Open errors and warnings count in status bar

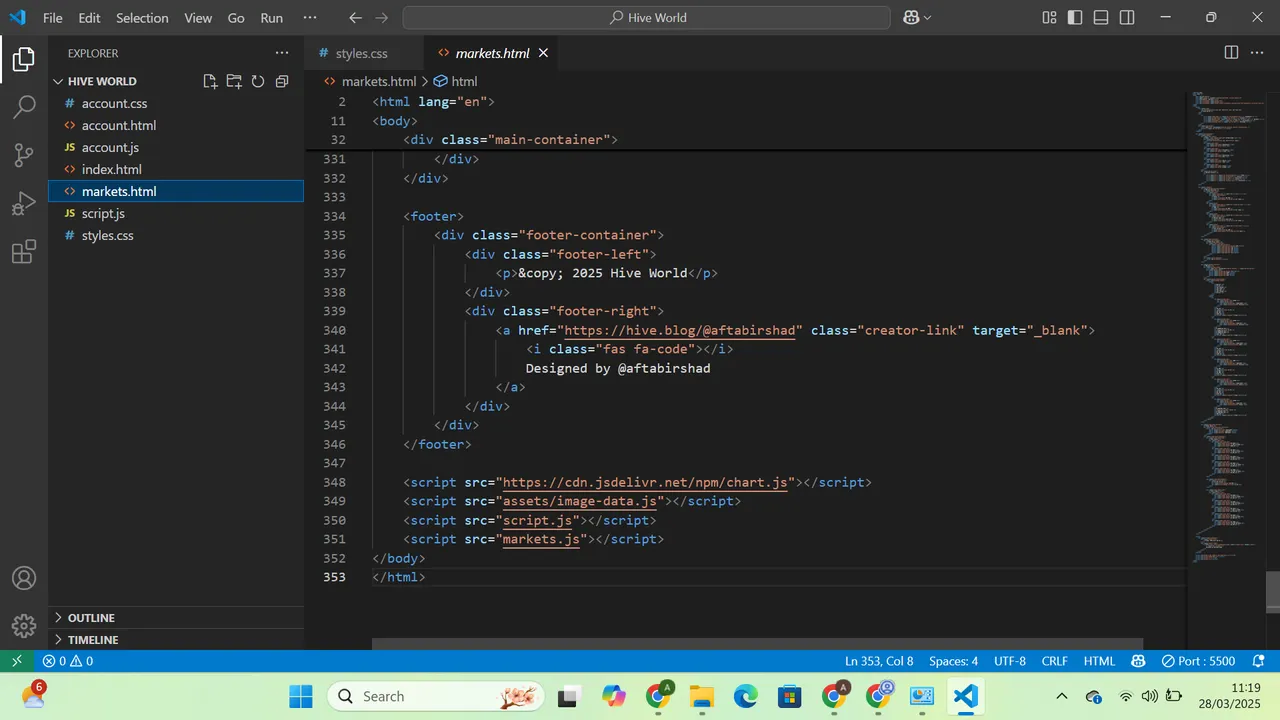[68, 661]
